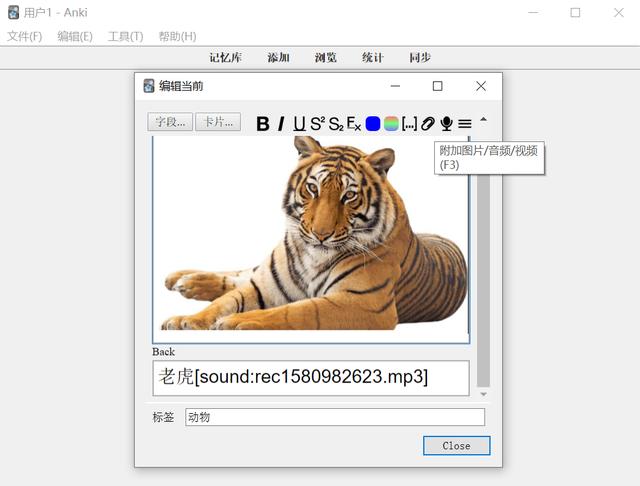The image size is (640, 486).
Task: Click 统计 in Anki main toolbar
Action: (x=372, y=58)
